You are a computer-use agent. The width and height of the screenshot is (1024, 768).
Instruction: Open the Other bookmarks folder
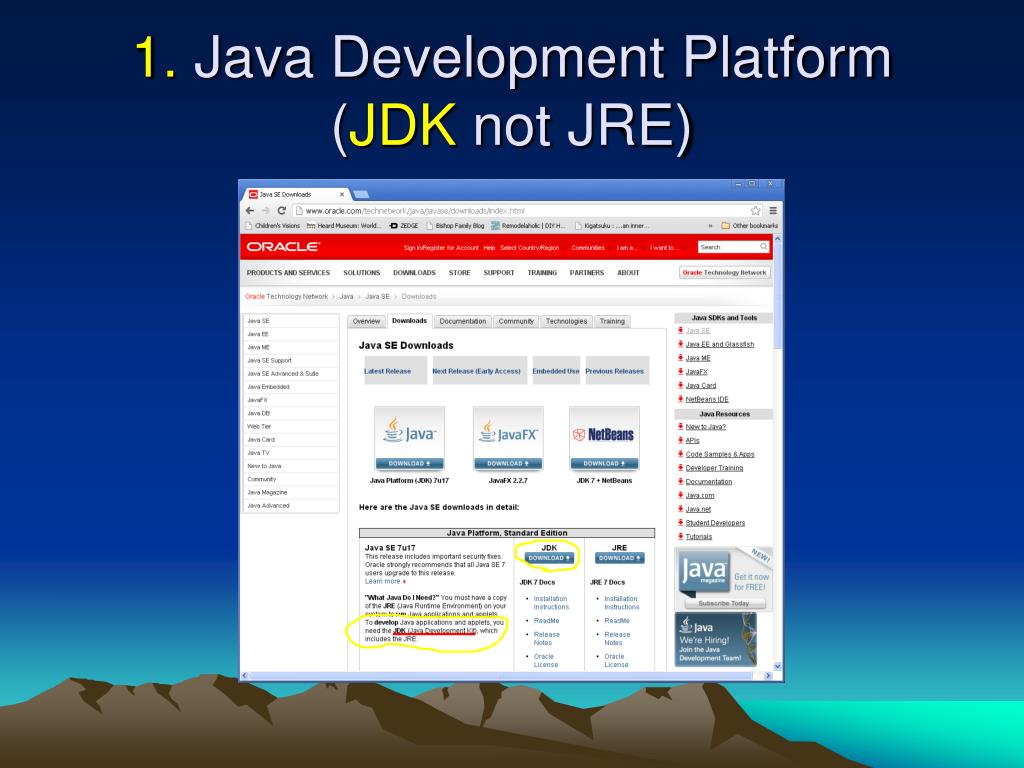(750, 226)
